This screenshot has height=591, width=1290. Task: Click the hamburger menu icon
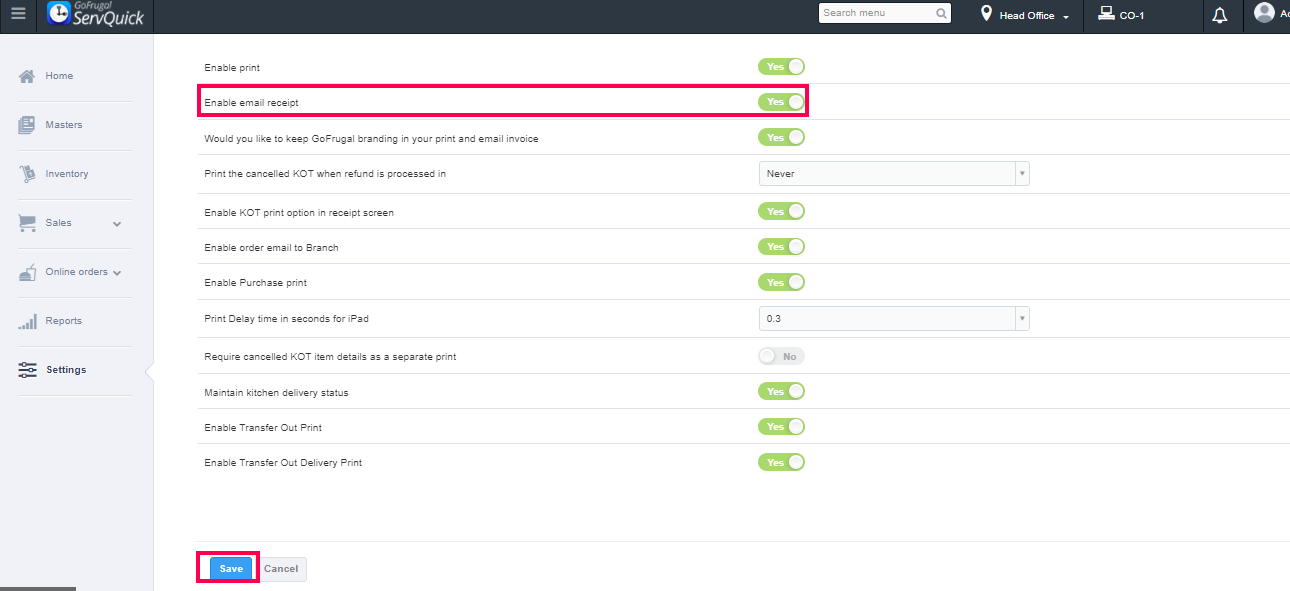click(x=18, y=15)
